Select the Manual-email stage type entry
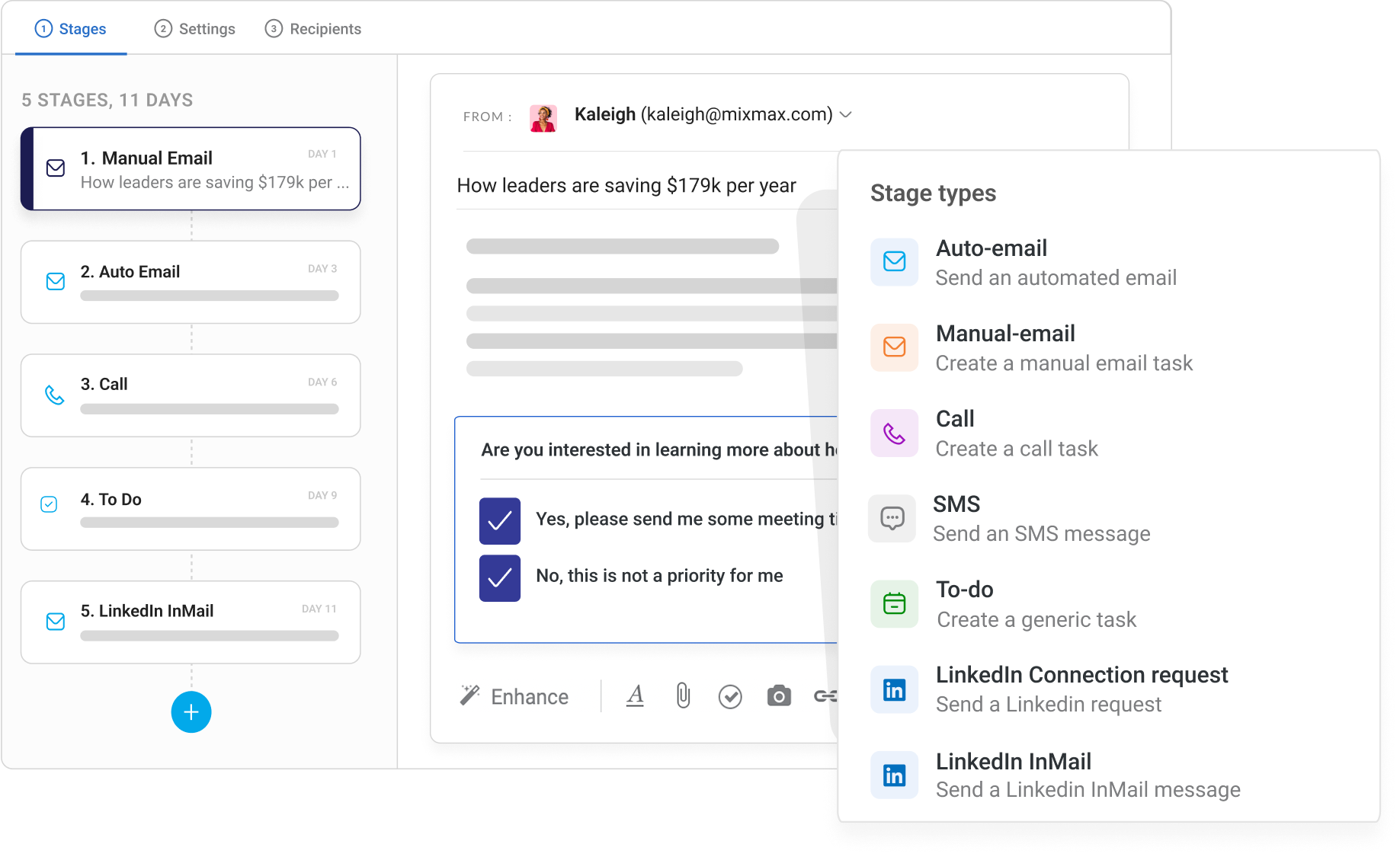This screenshot has height=857, width=1400. point(1063,347)
